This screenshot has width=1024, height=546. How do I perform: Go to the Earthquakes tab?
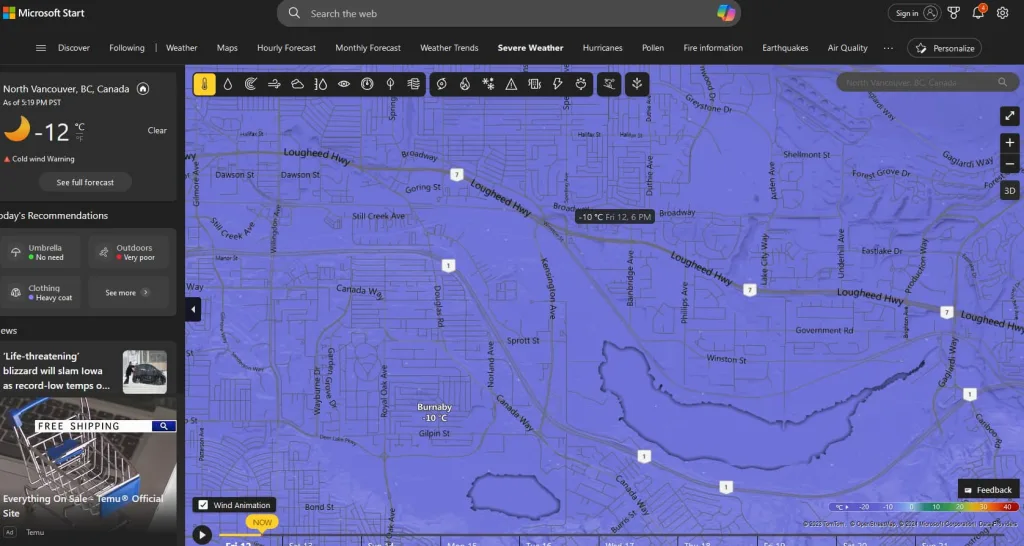[785, 48]
